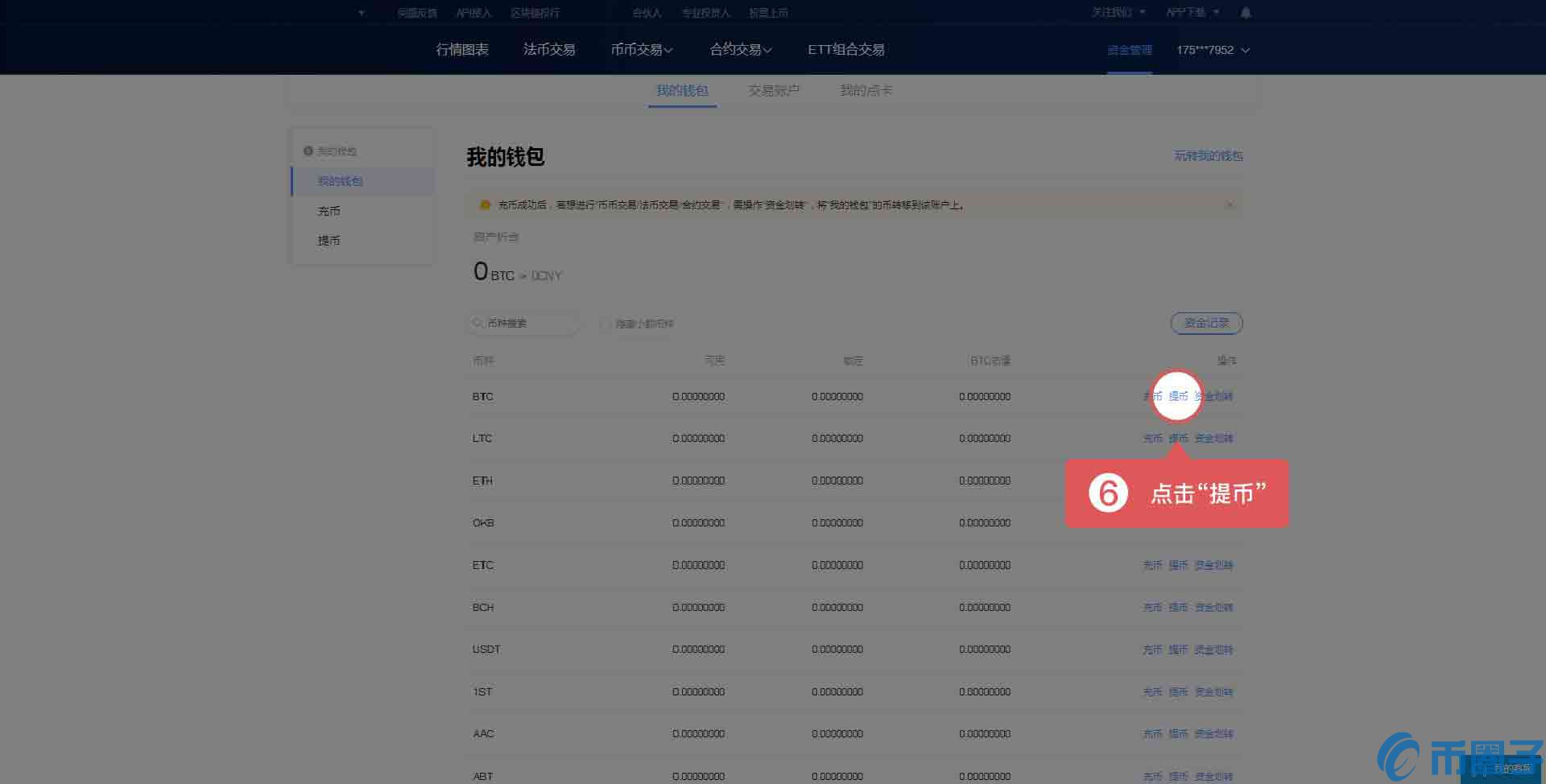This screenshot has height=784, width=1546.
Task: Expand the 币币交易 dropdown menu
Action: coord(642,49)
